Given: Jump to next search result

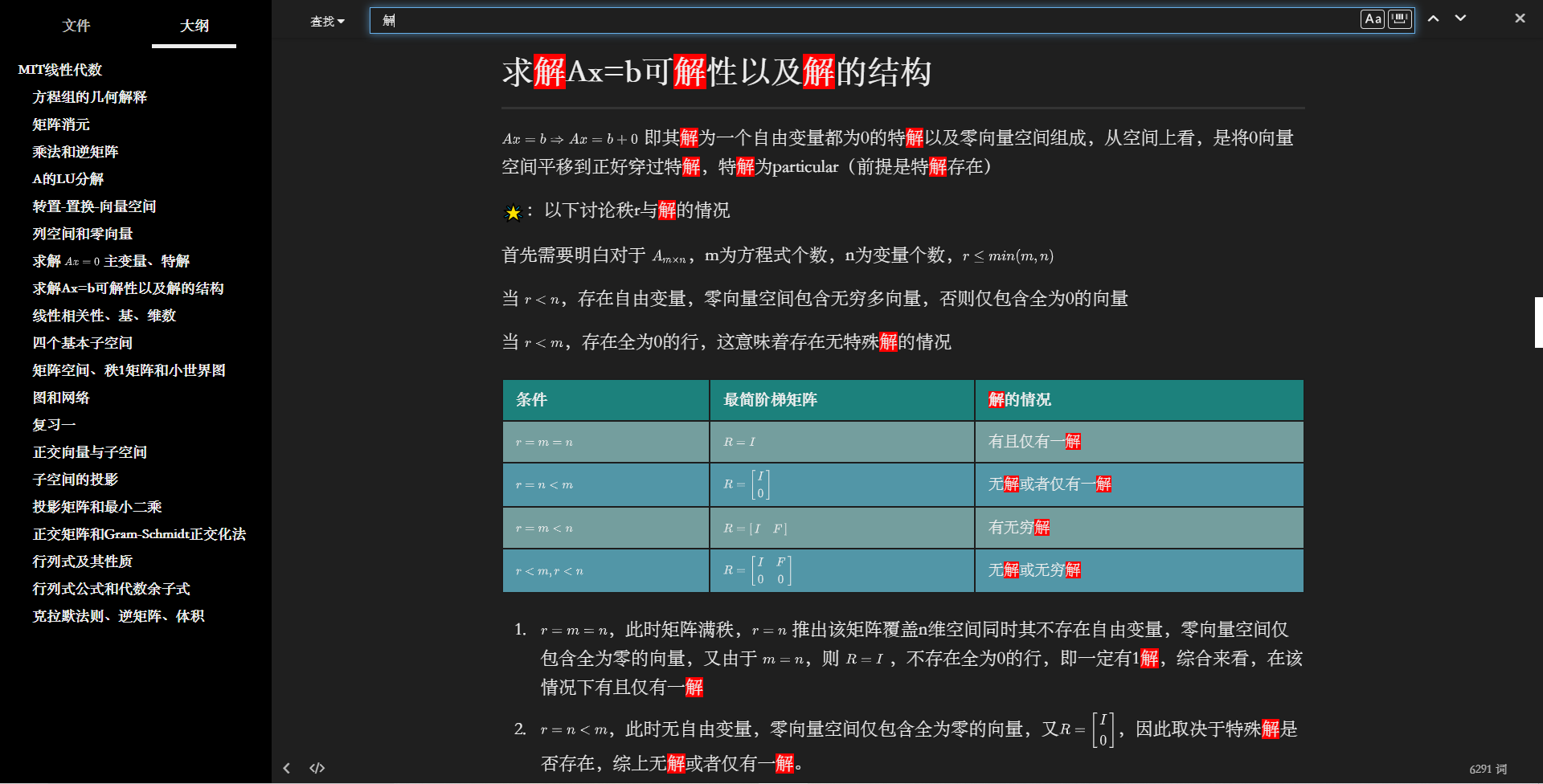Looking at the screenshot, I should point(1461,18).
